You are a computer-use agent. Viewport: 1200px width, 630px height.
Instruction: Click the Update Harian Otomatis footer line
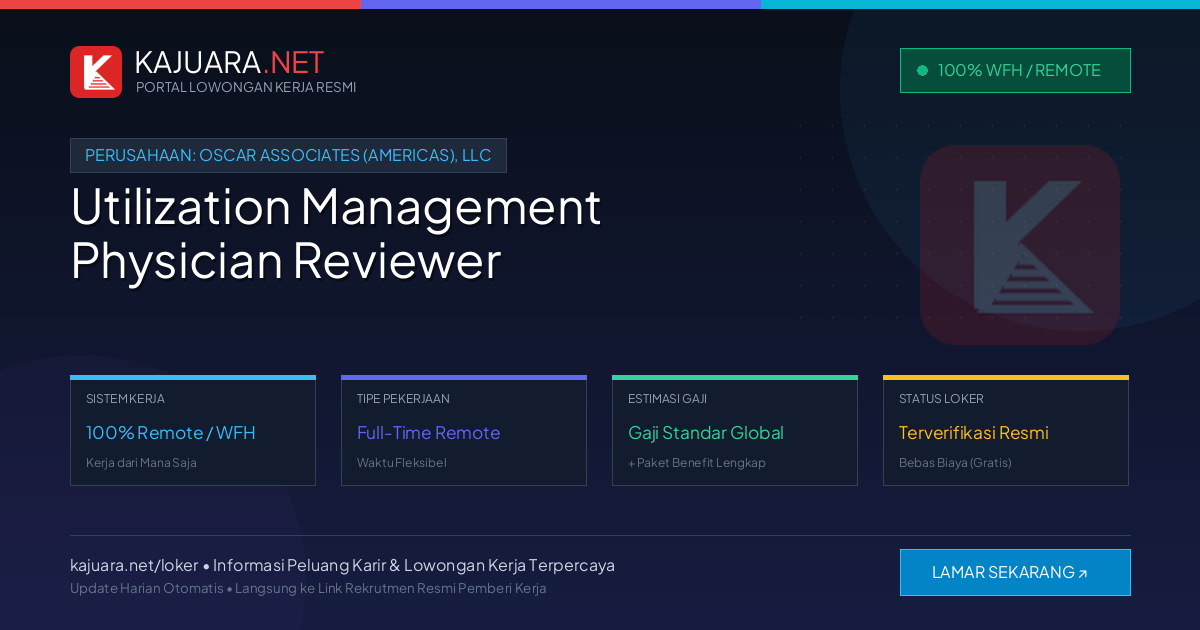pyautogui.click(x=308, y=588)
